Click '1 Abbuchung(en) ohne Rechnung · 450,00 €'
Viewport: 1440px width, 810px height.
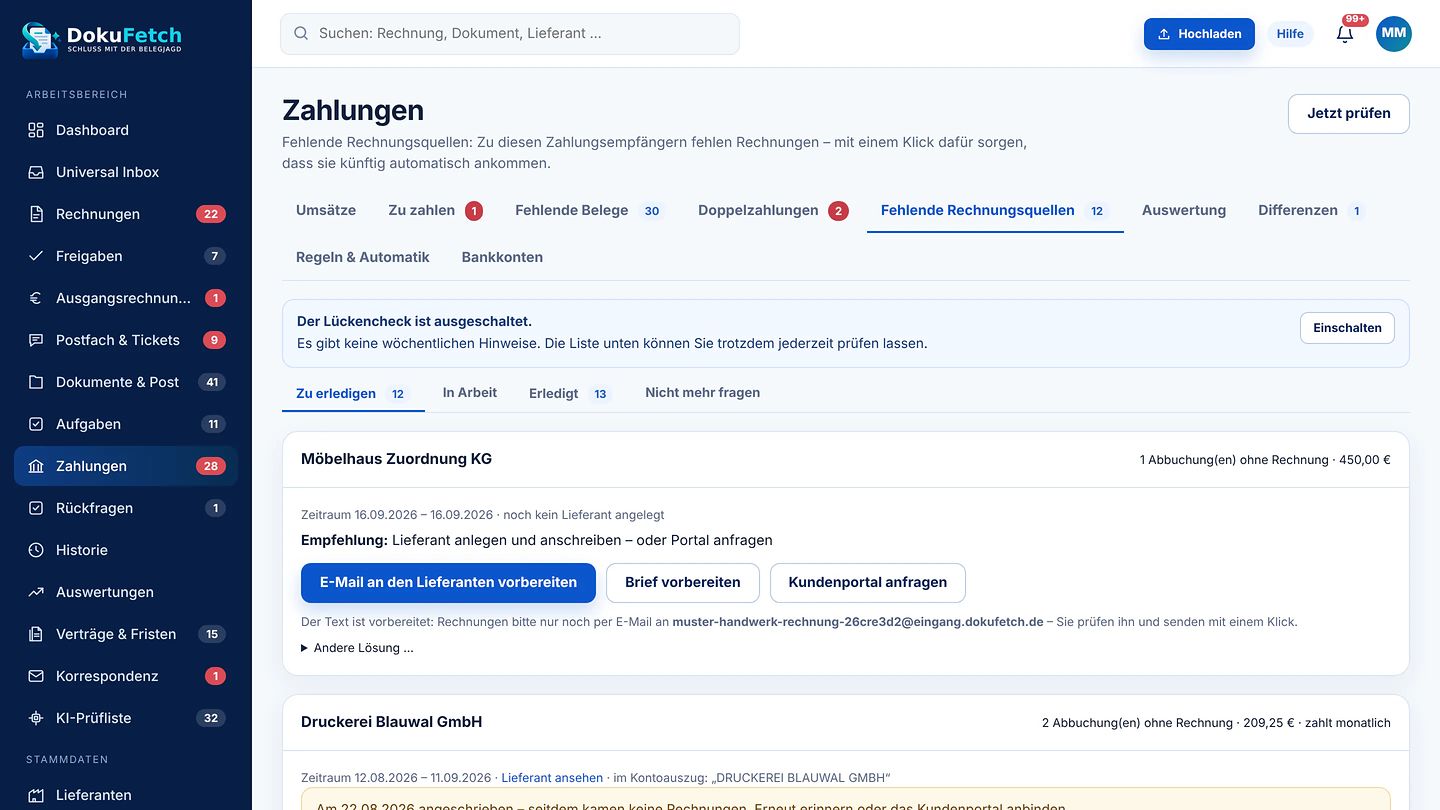[x=1265, y=460]
